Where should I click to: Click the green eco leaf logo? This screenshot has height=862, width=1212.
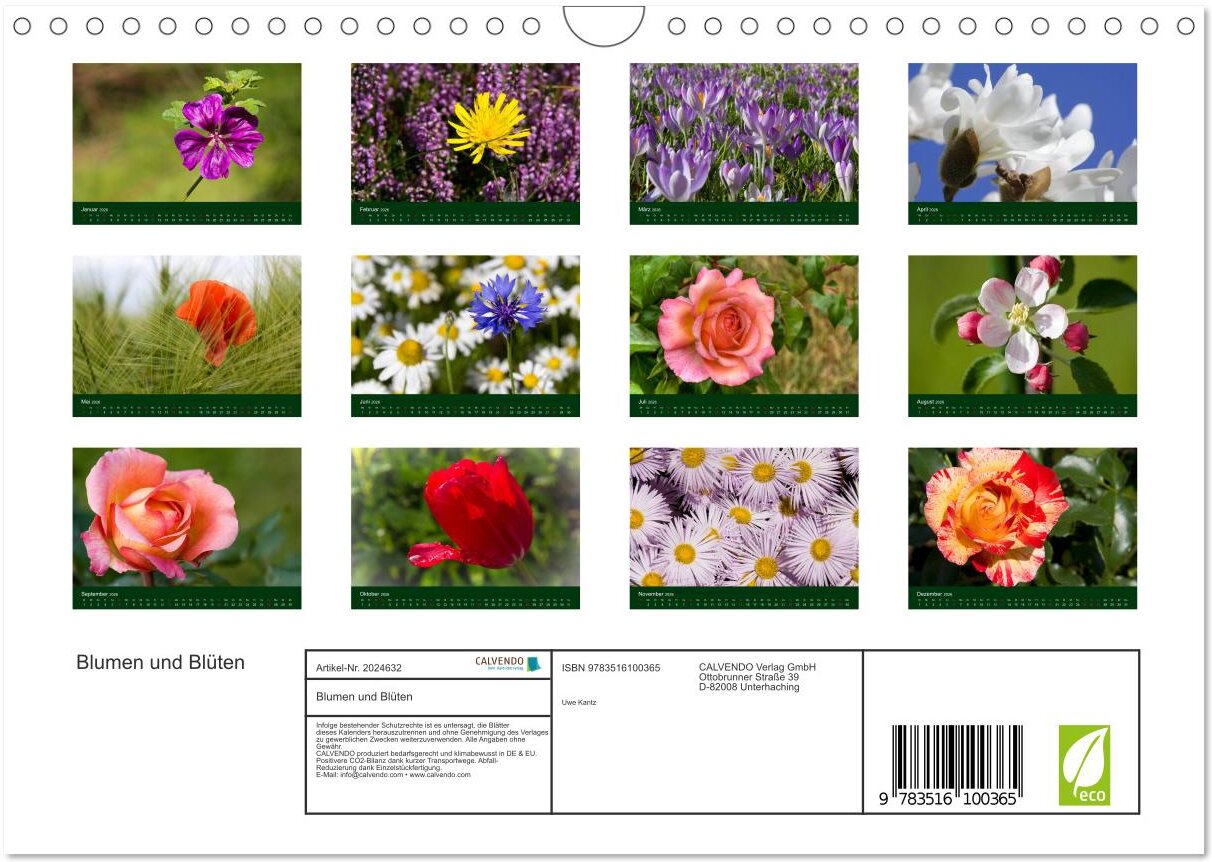point(1084,765)
